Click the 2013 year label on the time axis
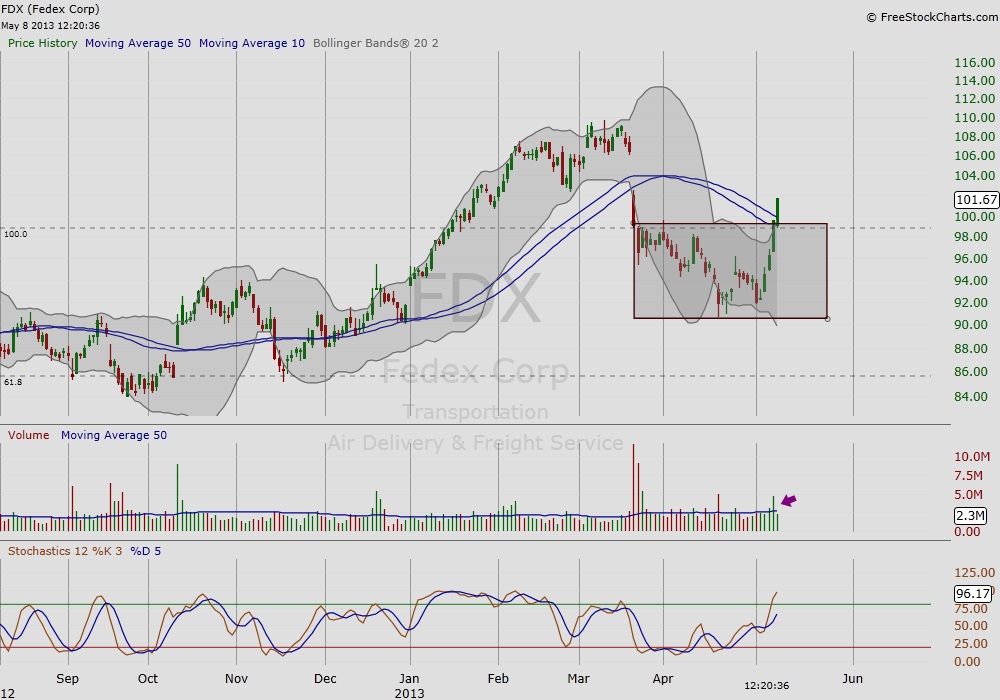 (409, 693)
